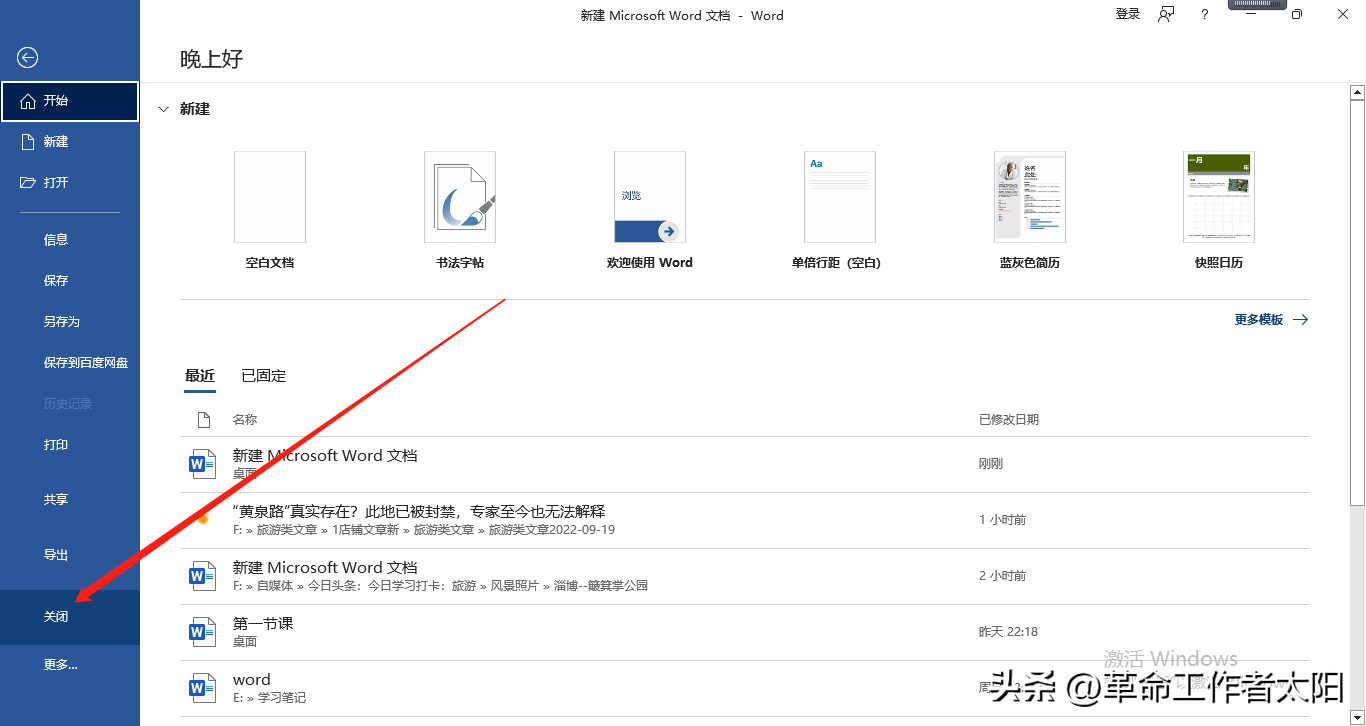The width and height of the screenshot is (1366, 726).
Task: Click the scrollbar up arrow
Action: (x=1357, y=93)
